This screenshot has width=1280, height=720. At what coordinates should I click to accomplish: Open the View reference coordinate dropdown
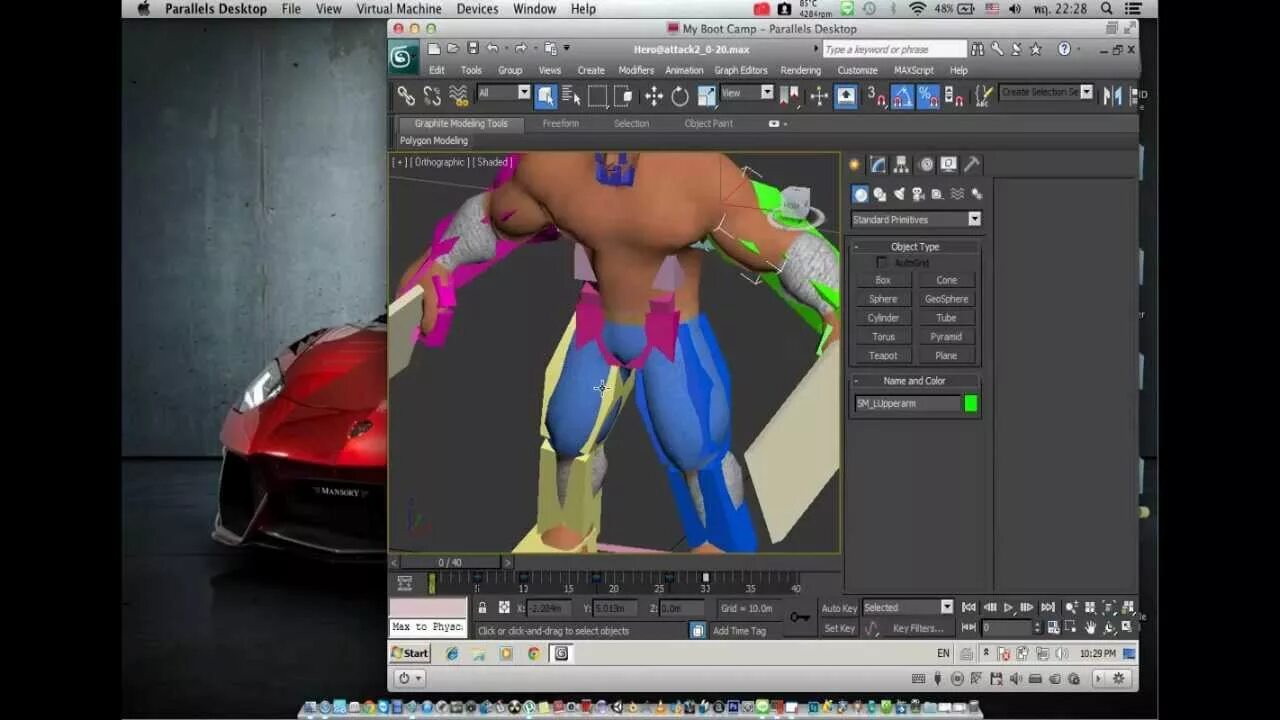[747, 92]
